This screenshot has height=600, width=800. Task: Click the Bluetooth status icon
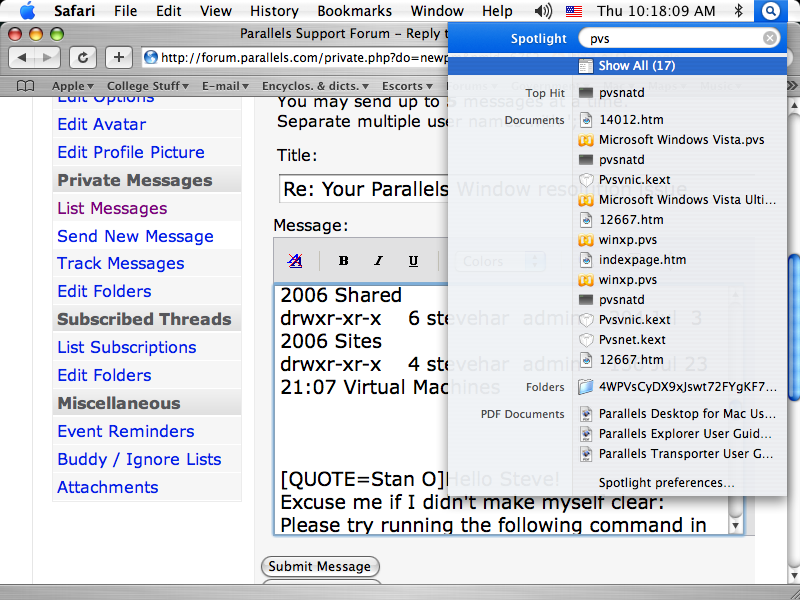[x=738, y=11]
